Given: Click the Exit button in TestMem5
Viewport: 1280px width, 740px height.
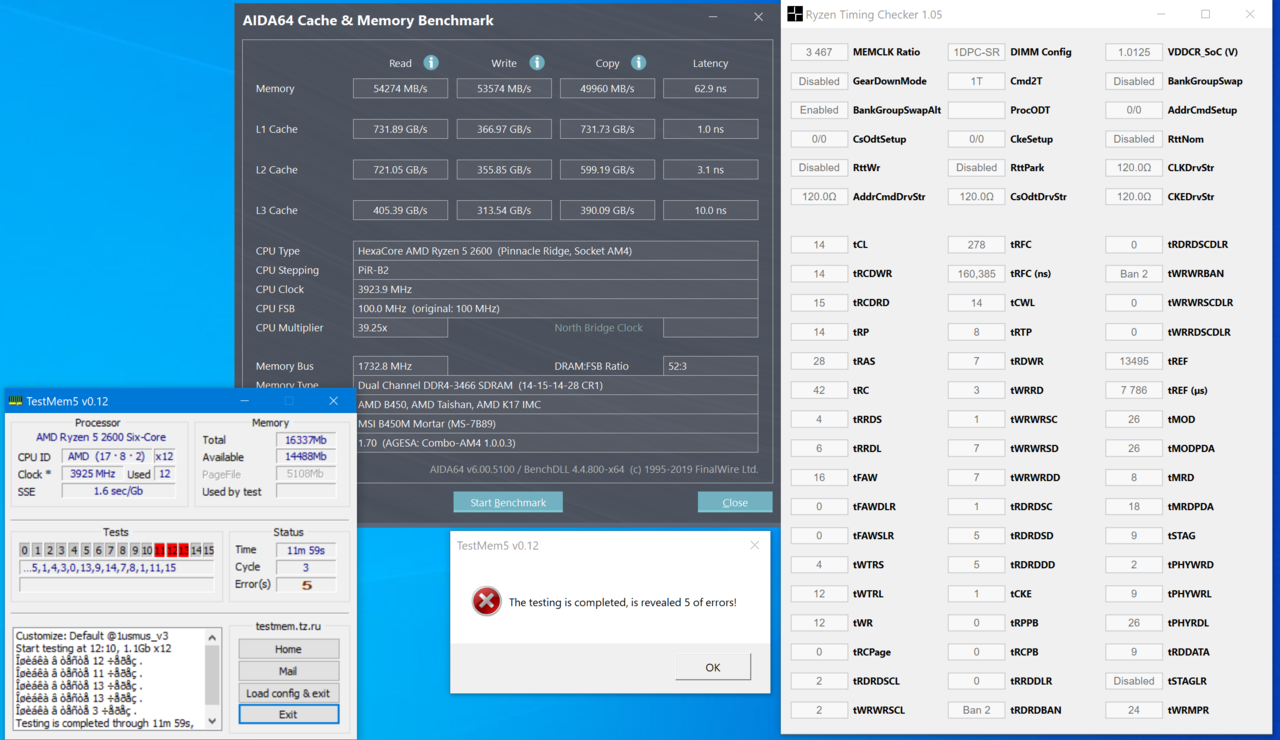Looking at the screenshot, I should (288, 714).
